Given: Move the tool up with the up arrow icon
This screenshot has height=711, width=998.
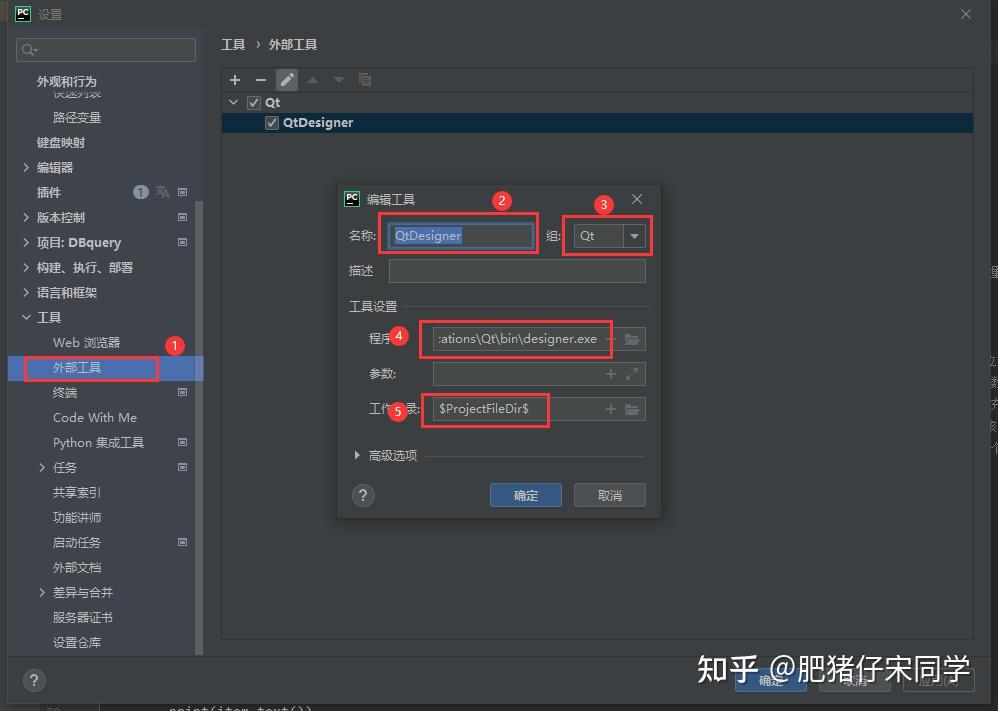Looking at the screenshot, I should click(314, 80).
